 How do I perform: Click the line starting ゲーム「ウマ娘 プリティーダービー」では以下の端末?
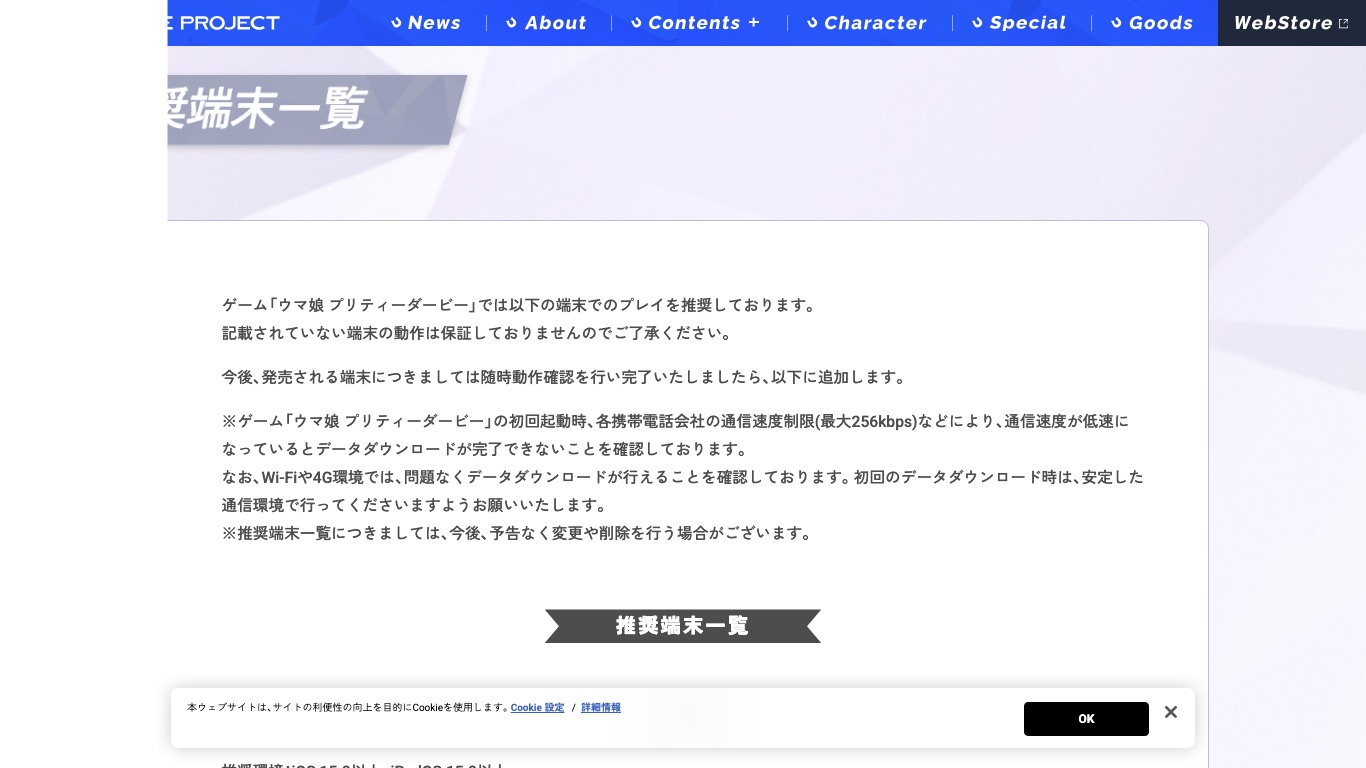click(x=520, y=305)
